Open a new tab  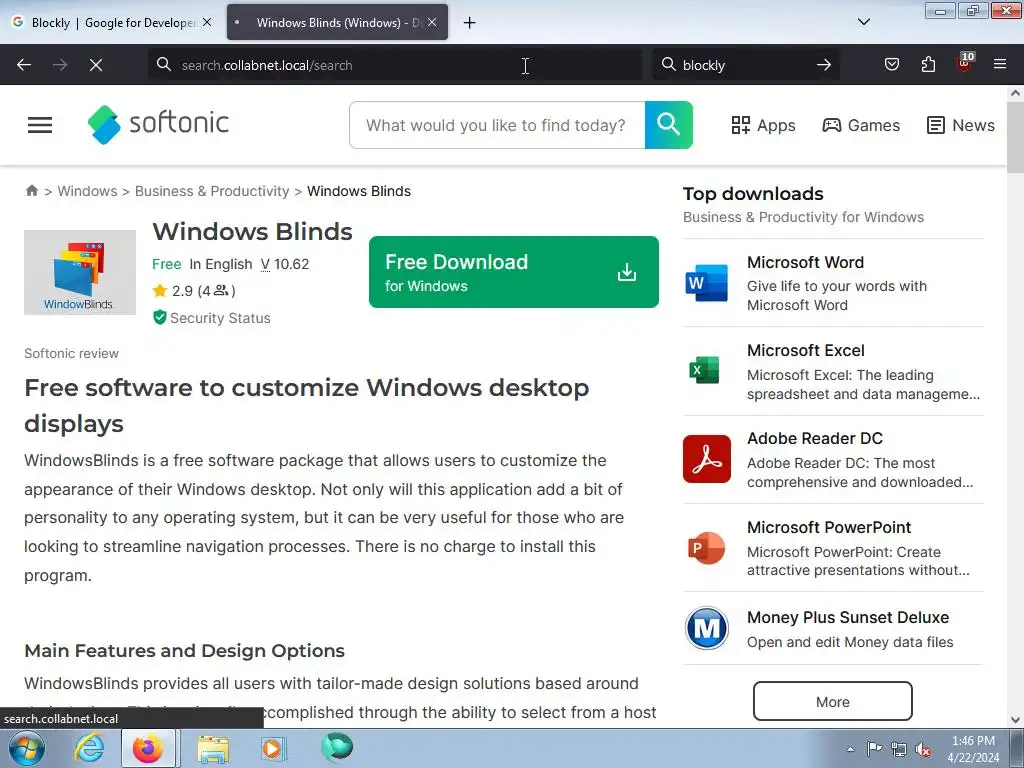pos(470,23)
